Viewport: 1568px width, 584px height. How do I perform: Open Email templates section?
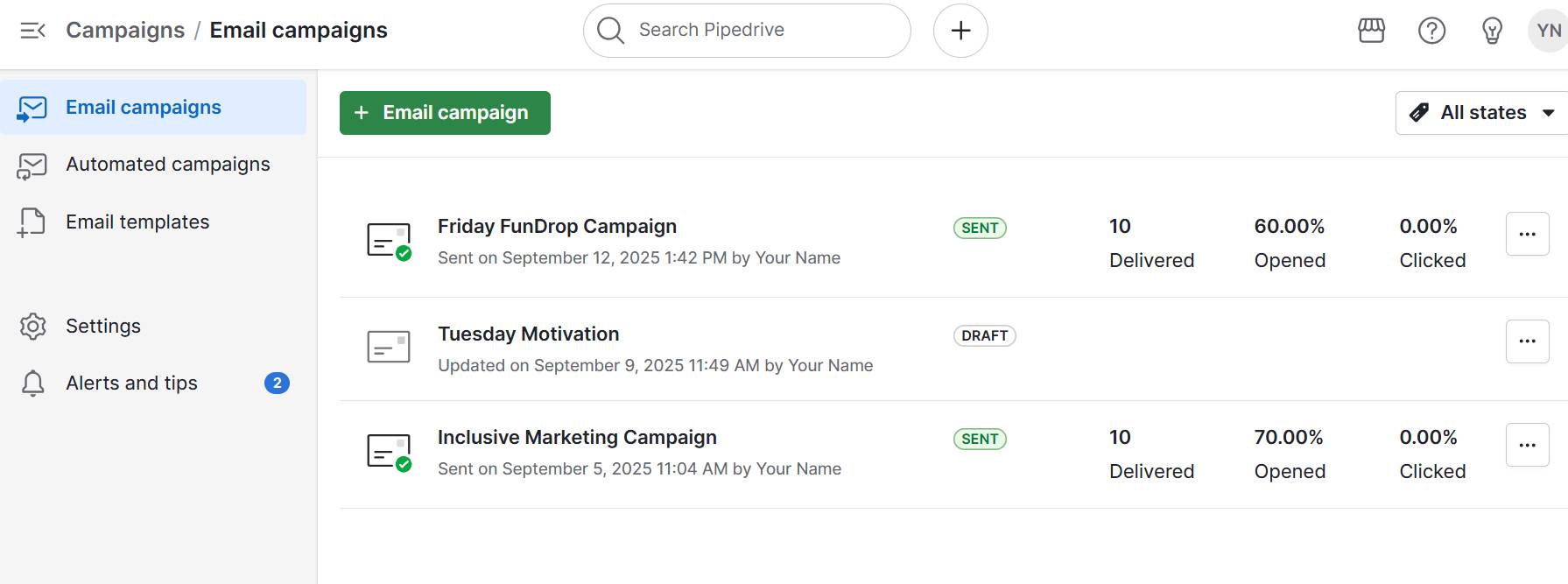pos(153,222)
